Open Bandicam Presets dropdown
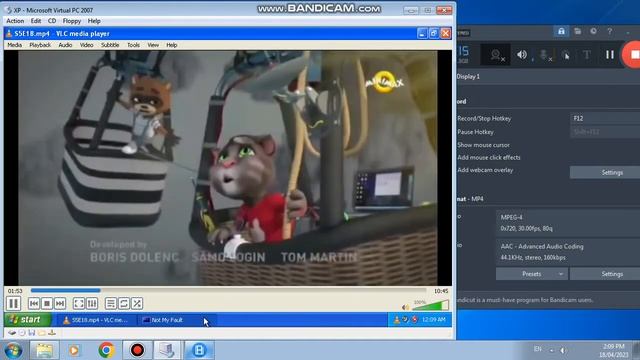This screenshot has height=360, width=640. 531,274
